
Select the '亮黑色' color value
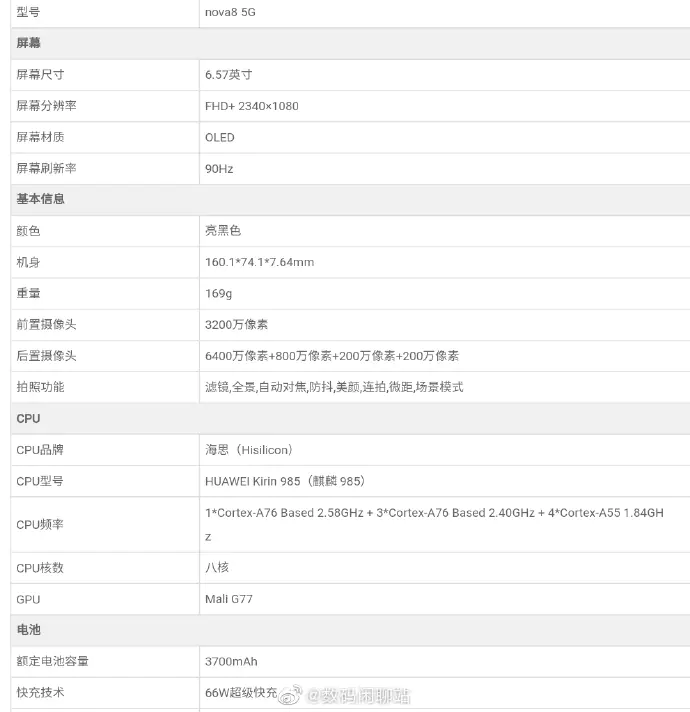(x=222, y=231)
